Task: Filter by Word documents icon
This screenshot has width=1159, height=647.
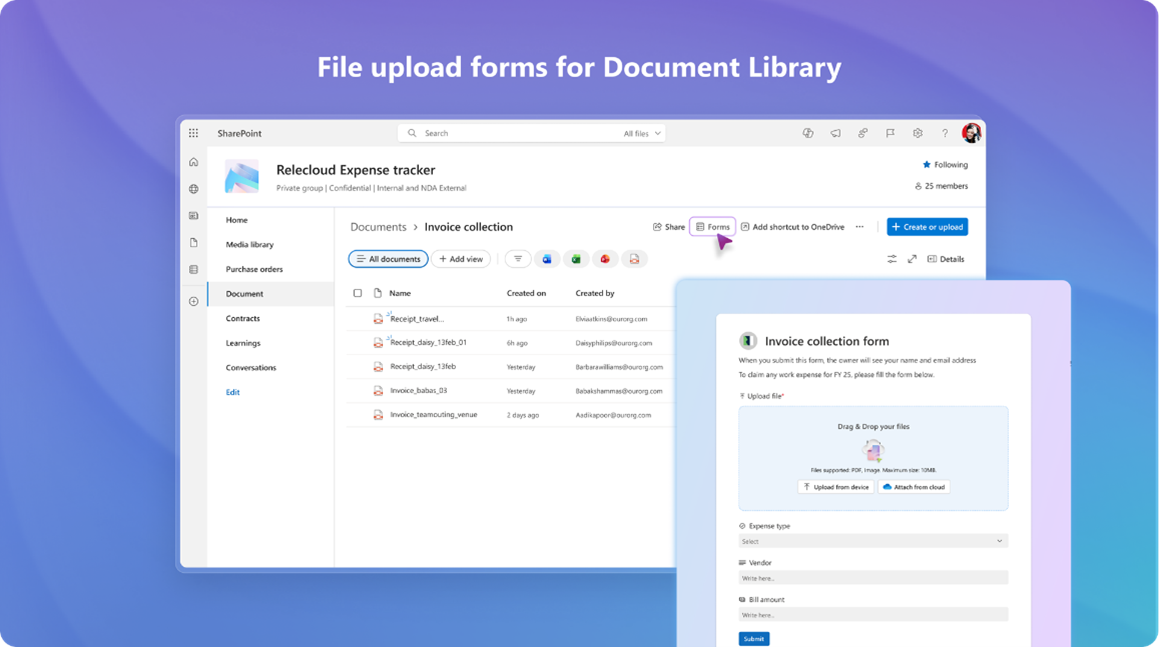Action: pyautogui.click(x=547, y=259)
